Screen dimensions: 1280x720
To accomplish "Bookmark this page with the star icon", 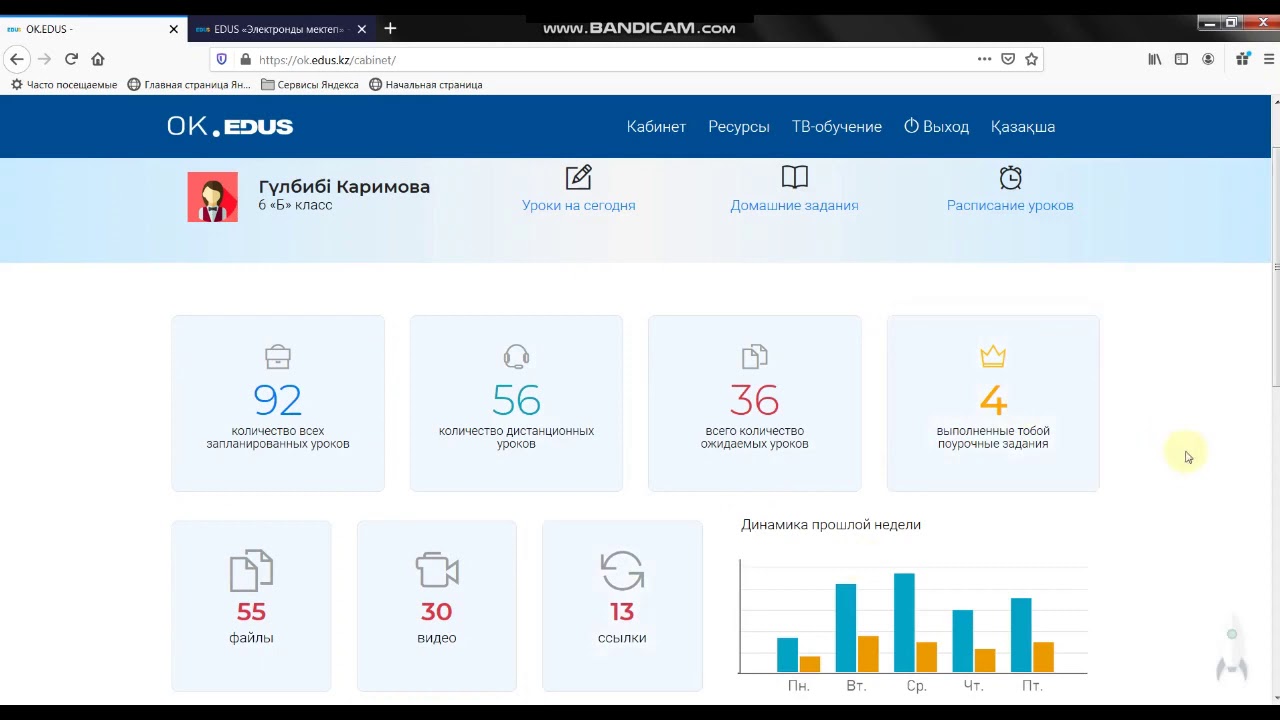I will click(x=1031, y=59).
